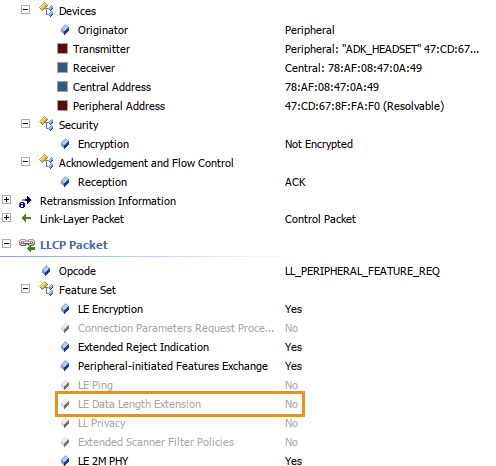Click the Devices group icon
The height and width of the screenshot is (466, 496).
tap(46, 10)
